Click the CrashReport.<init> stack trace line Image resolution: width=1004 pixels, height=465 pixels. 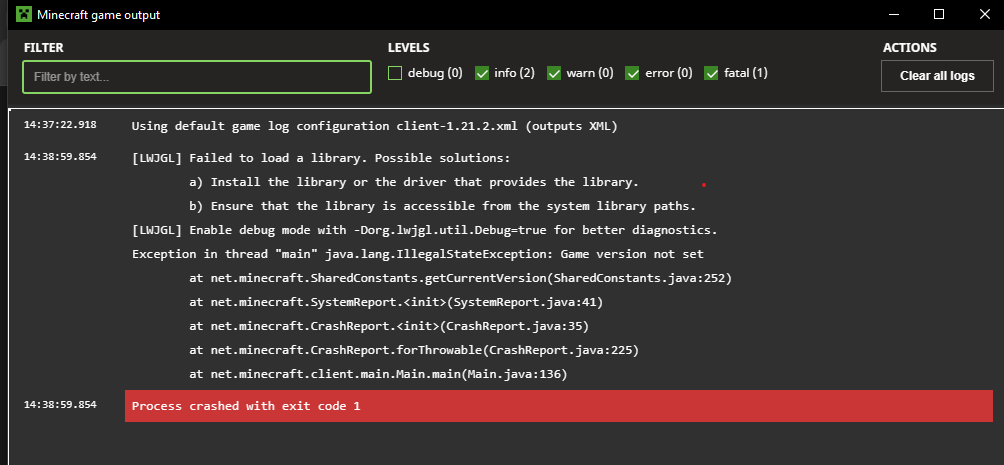click(389, 327)
